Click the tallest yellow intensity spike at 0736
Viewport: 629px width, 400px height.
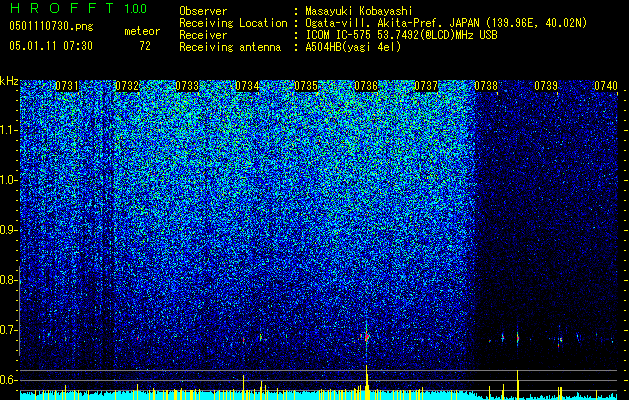[x=366, y=382]
